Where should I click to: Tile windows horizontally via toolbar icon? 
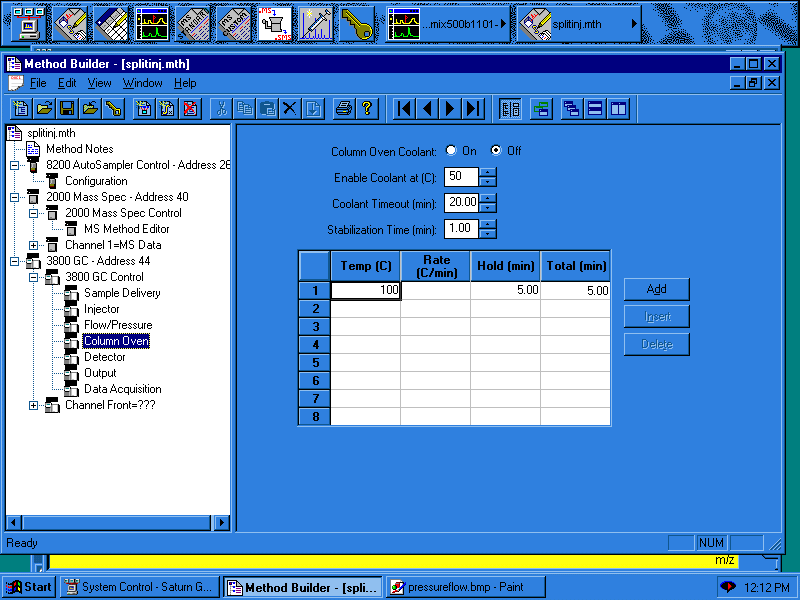pyautogui.click(x=594, y=109)
